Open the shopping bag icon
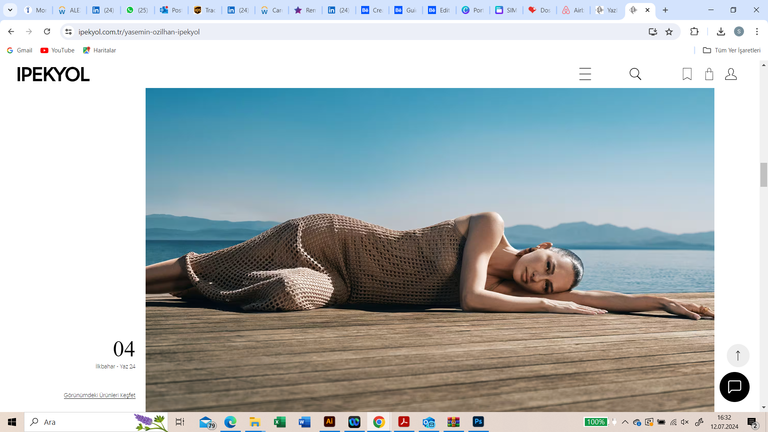Screen dimensions: 768x432 709,74
